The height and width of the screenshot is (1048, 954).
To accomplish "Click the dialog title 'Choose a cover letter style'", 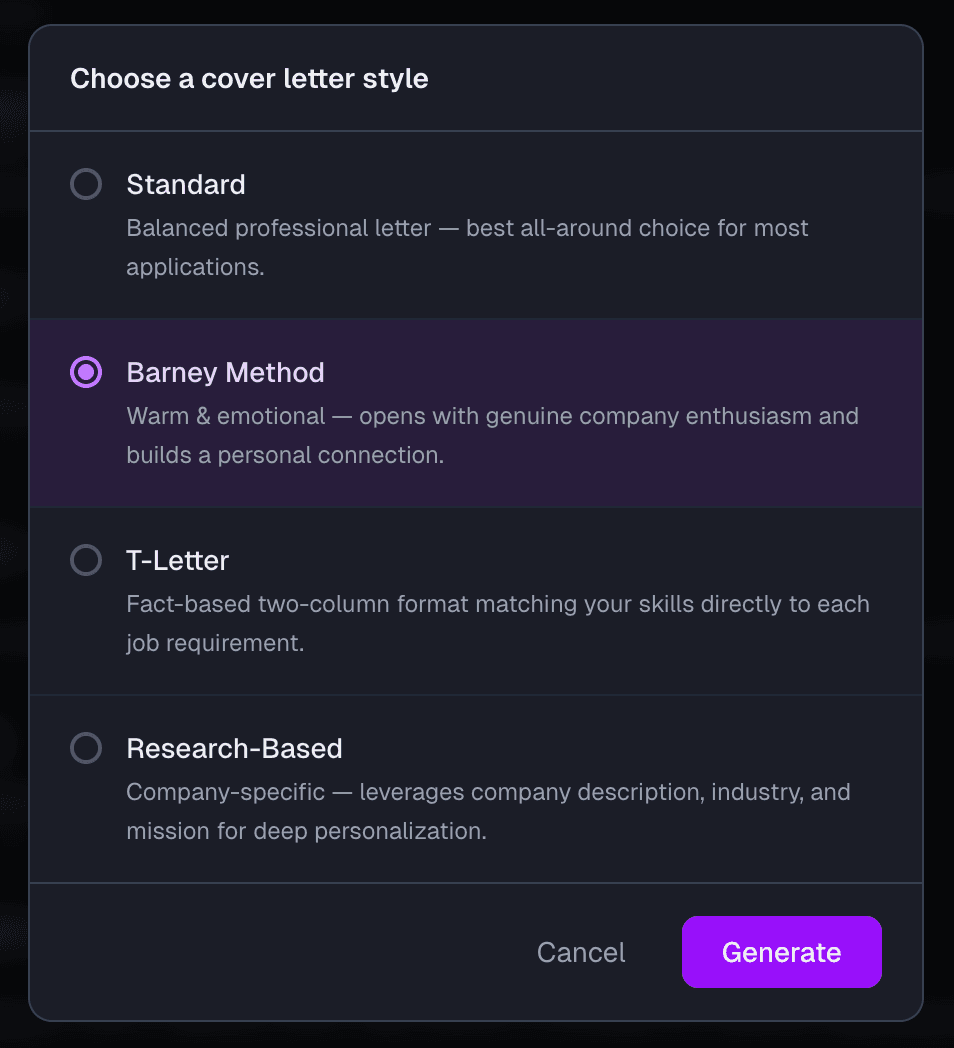I will (x=248, y=78).
